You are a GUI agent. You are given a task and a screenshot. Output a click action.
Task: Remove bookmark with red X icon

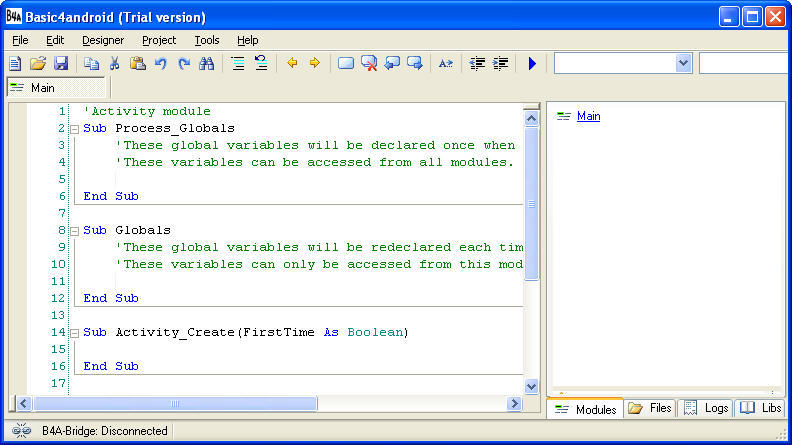pyautogui.click(x=369, y=63)
